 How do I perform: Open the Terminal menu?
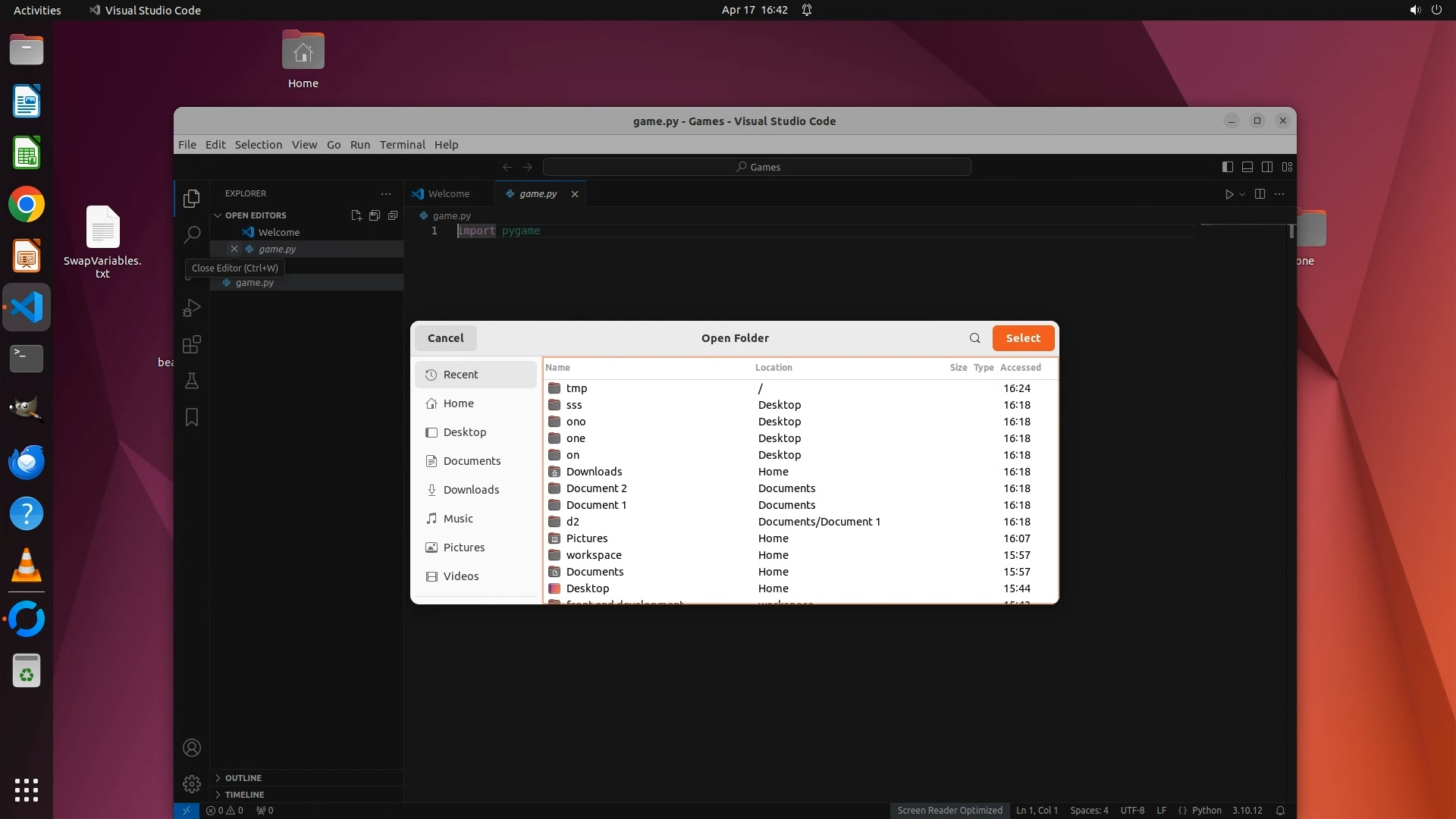coord(402,145)
